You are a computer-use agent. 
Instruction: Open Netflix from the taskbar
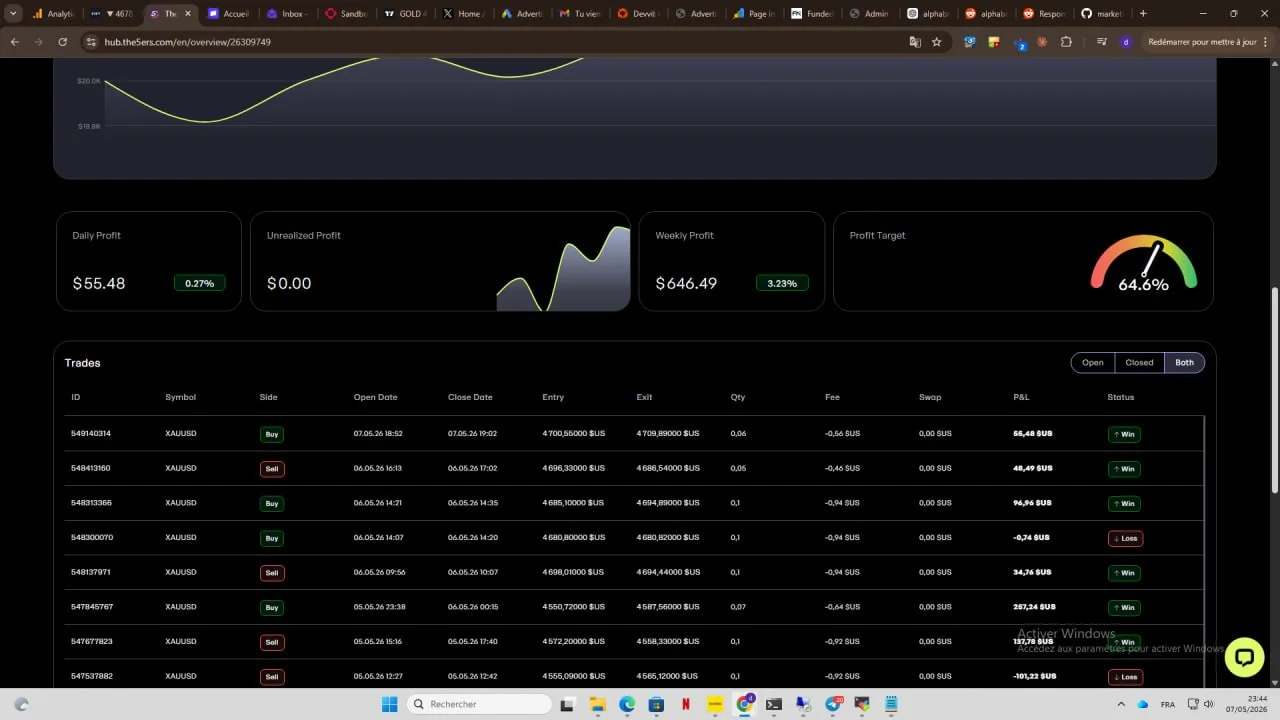(x=685, y=704)
